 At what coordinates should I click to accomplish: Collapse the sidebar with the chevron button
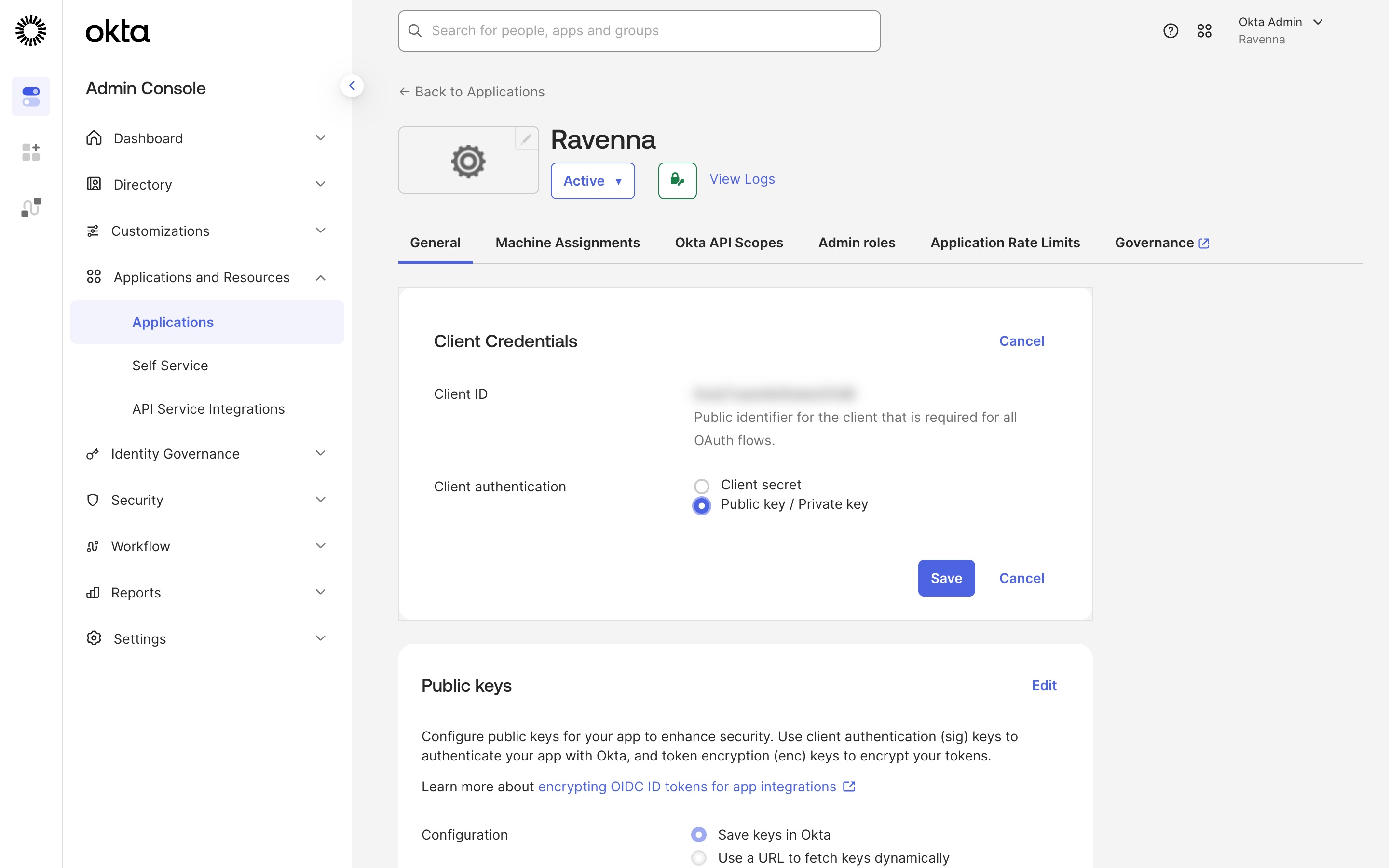(352, 86)
